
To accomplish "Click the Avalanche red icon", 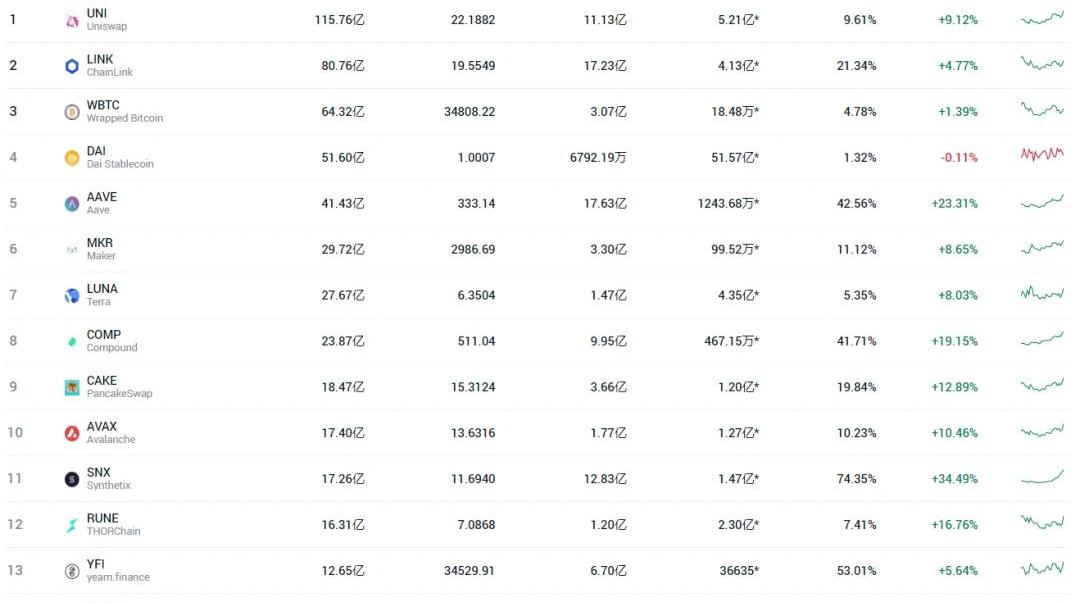I will pos(72,433).
